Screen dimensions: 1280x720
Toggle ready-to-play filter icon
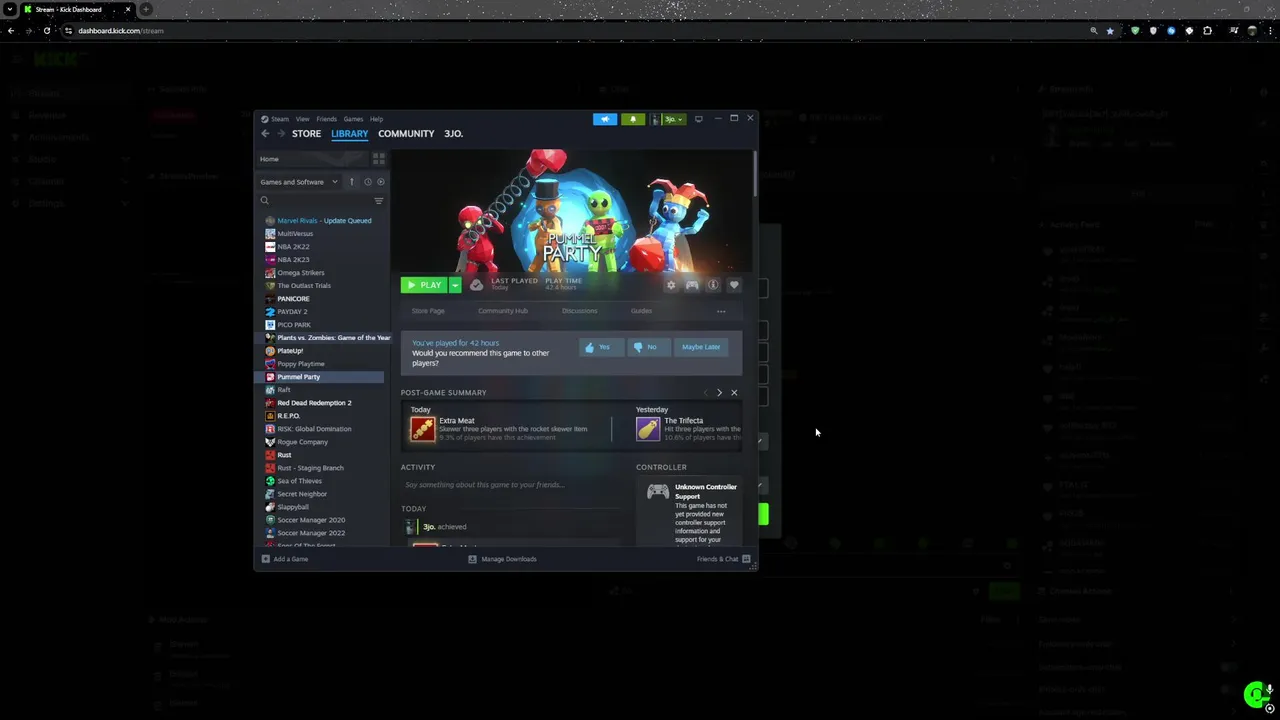pos(380,182)
